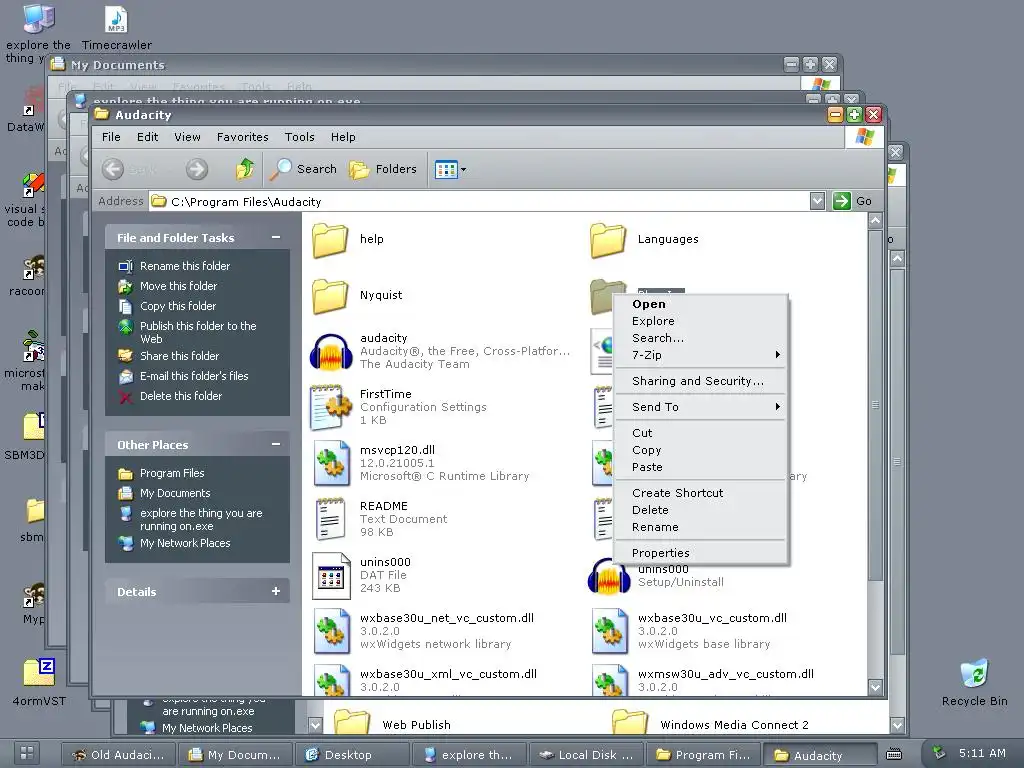Choose Rename in context menu
The width and height of the screenshot is (1024, 768).
[x=701, y=527]
